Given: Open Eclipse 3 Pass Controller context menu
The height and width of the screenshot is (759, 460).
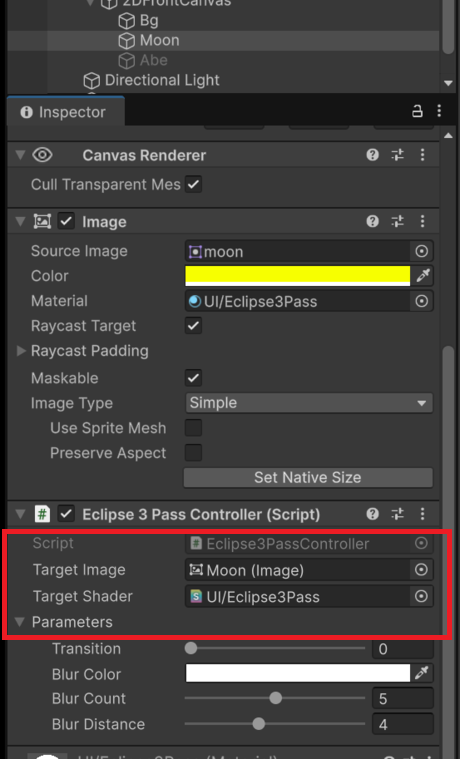Looking at the screenshot, I should pyautogui.click(x=422, y=514).
